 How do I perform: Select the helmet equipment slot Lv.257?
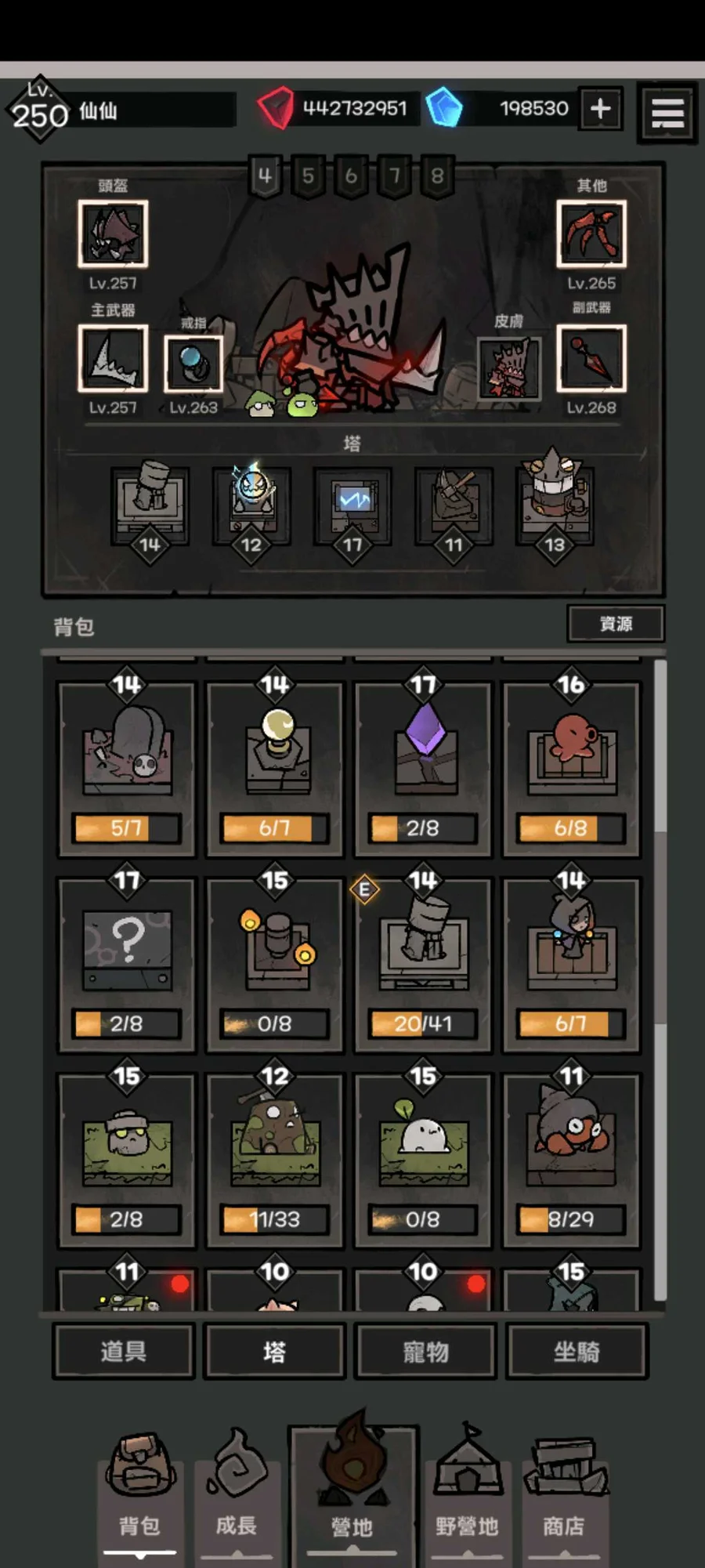coord(113,234)
